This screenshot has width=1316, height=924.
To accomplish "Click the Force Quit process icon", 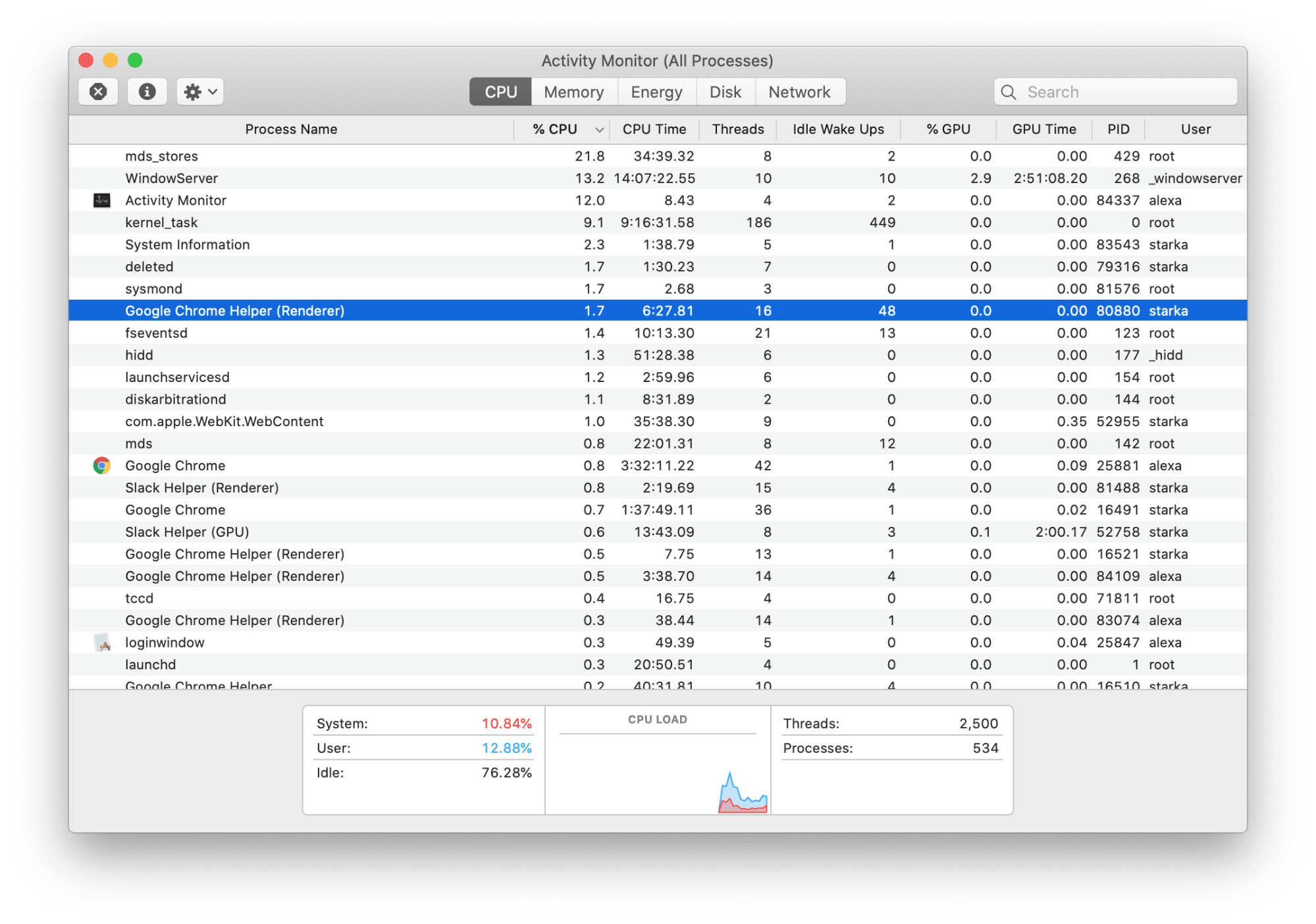I will coord(98,91).
